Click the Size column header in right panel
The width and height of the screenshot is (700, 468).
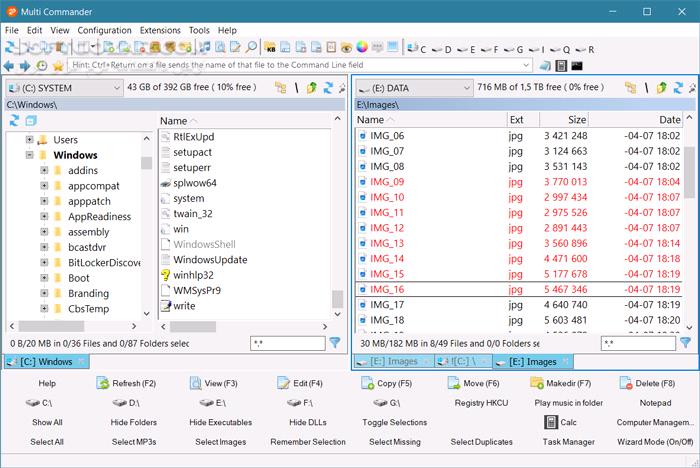tap(564, 120)
